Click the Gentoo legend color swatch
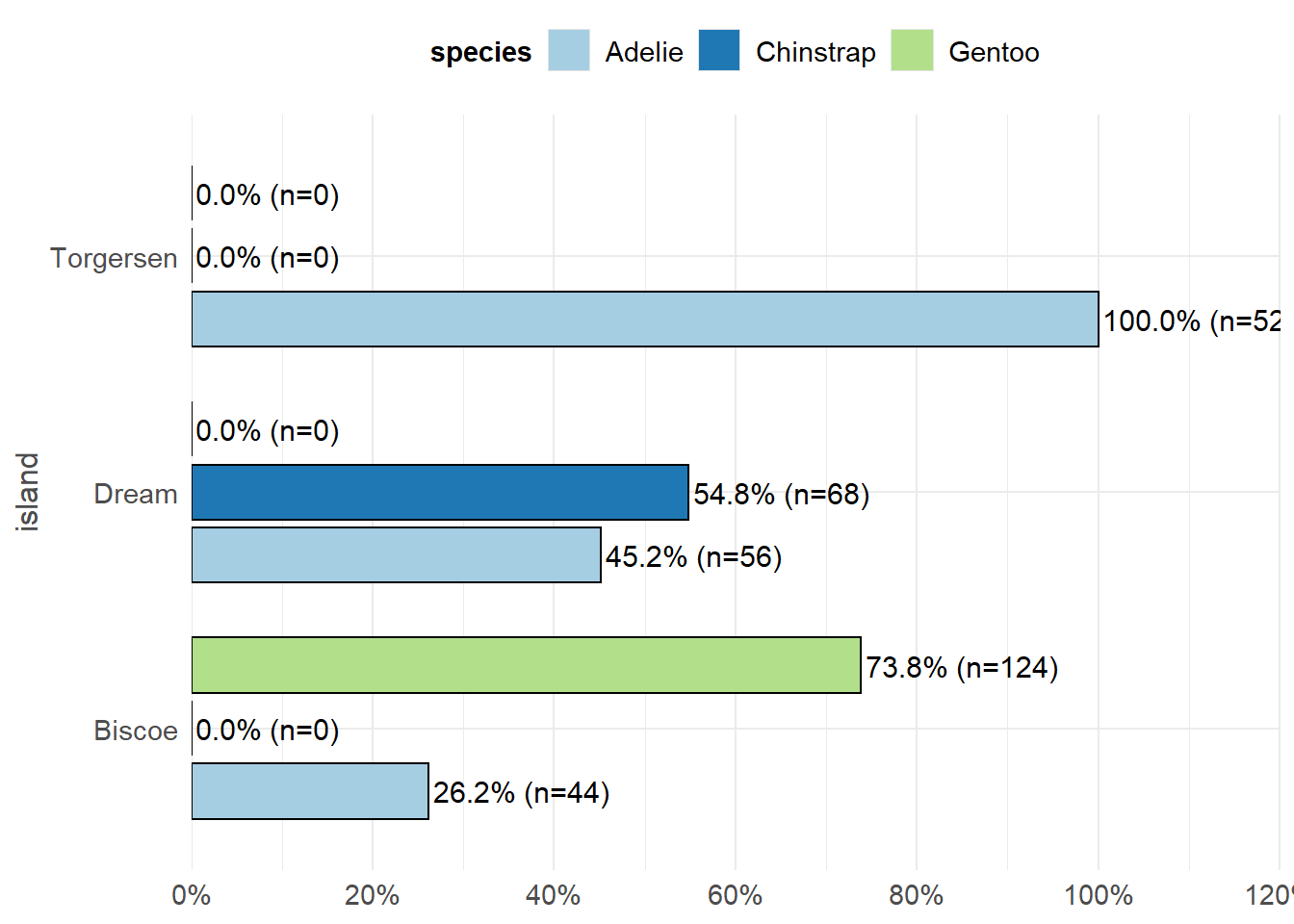Viewport: 1294px width, 924px height. pyautogui.click(x=912, y=51)
